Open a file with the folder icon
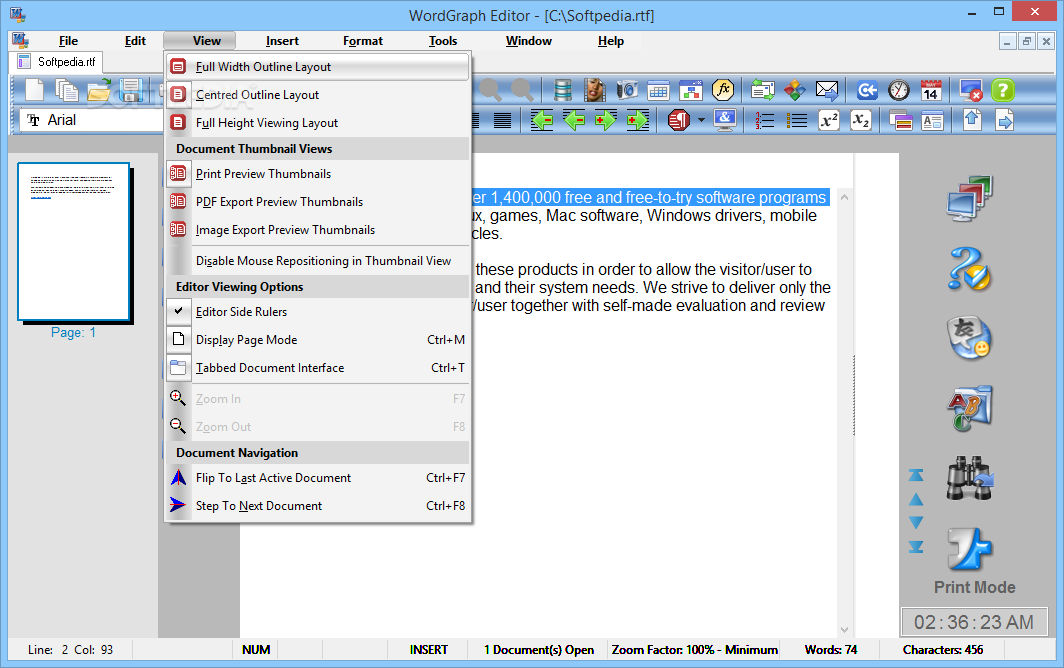 click(x=99, y=90)
